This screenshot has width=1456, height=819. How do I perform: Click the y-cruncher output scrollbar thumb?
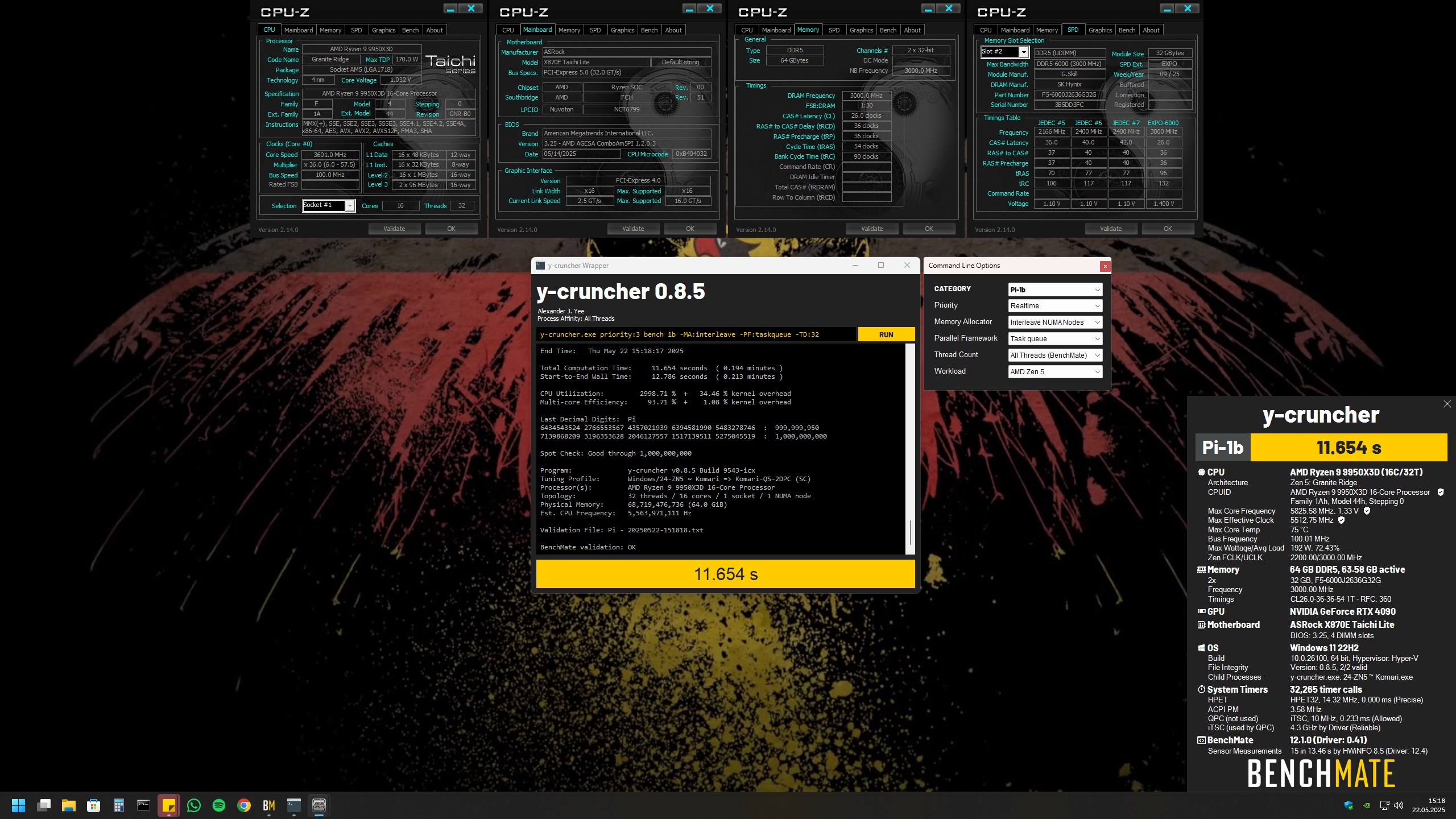click(x=910, y=533)
